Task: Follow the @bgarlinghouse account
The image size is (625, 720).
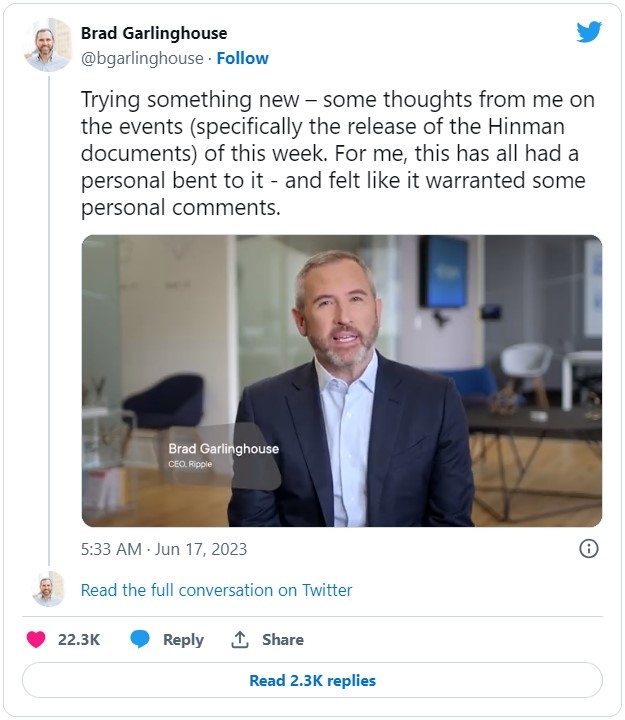Action: coord(242,58)
